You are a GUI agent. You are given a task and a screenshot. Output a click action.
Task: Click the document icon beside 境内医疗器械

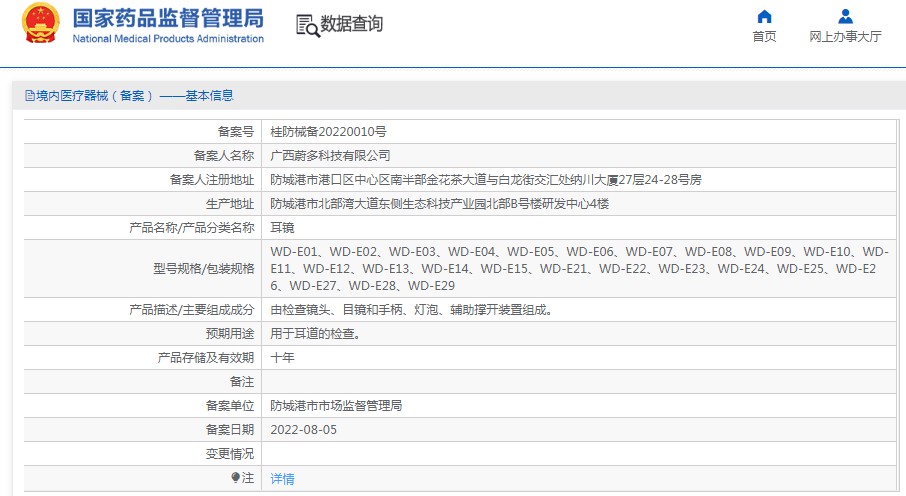point(29,95)
